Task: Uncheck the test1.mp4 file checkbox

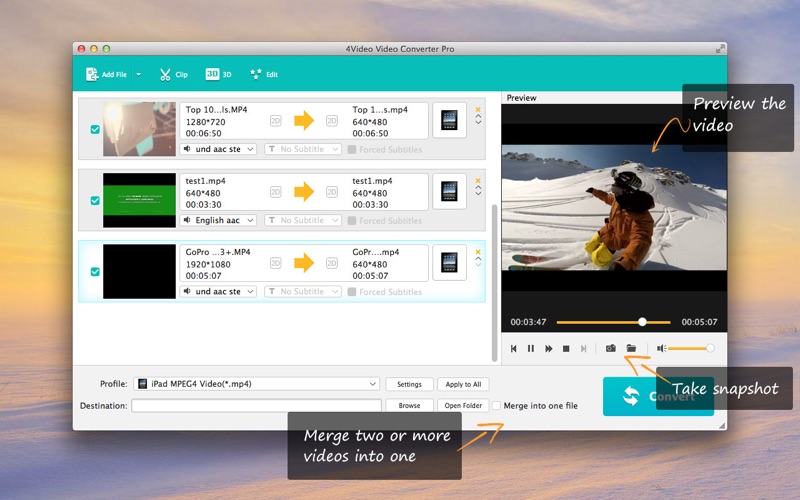Action: [95, 201]
